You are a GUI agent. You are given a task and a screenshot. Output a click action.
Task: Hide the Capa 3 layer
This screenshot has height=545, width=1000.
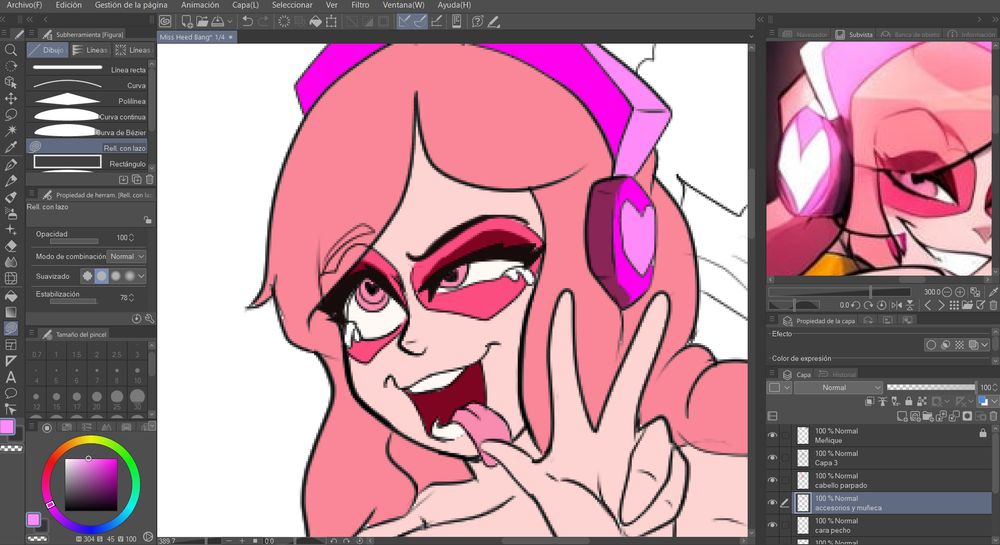point(772,458)
